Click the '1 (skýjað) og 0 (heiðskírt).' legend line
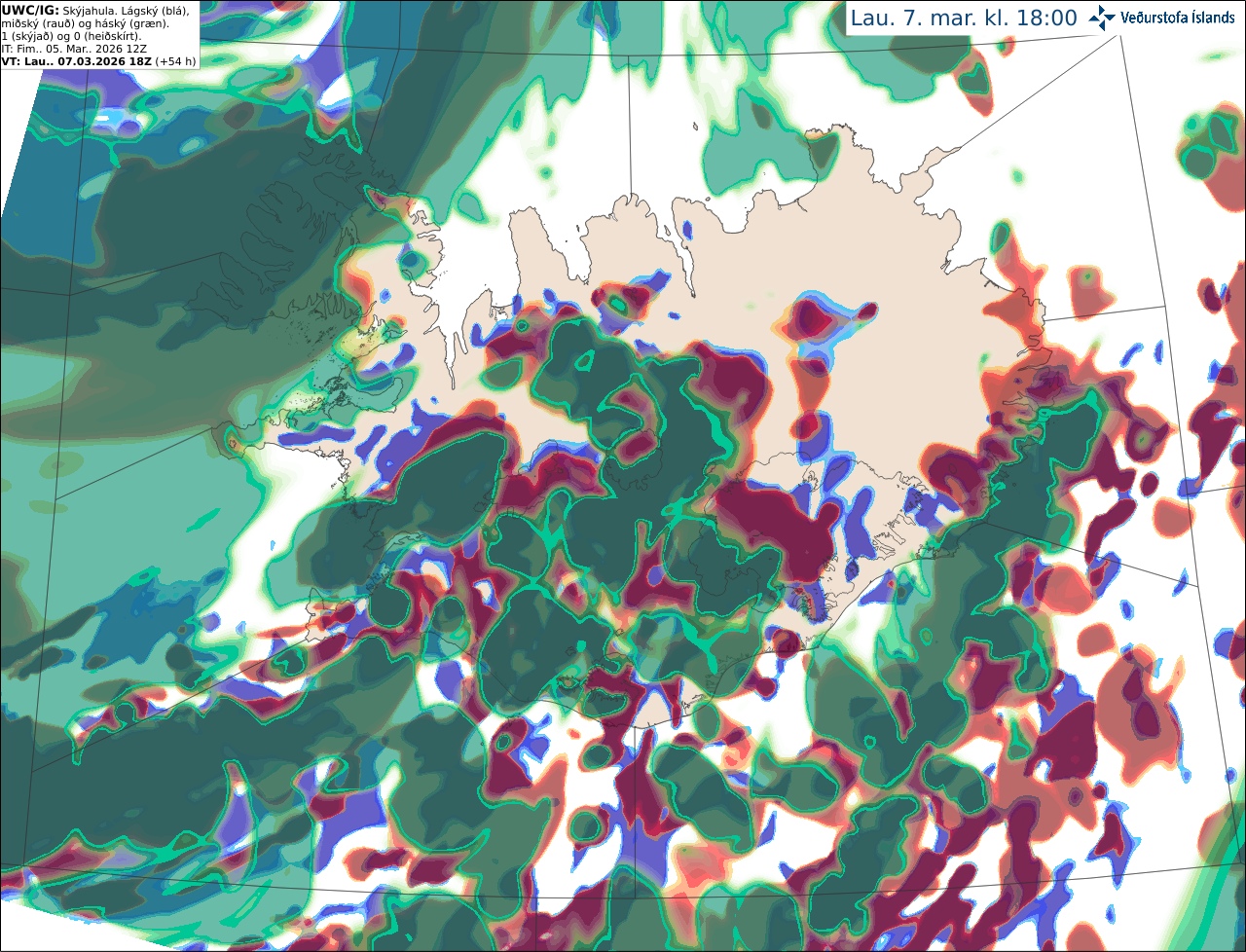The image size is (1246, 952). [71, 35]
